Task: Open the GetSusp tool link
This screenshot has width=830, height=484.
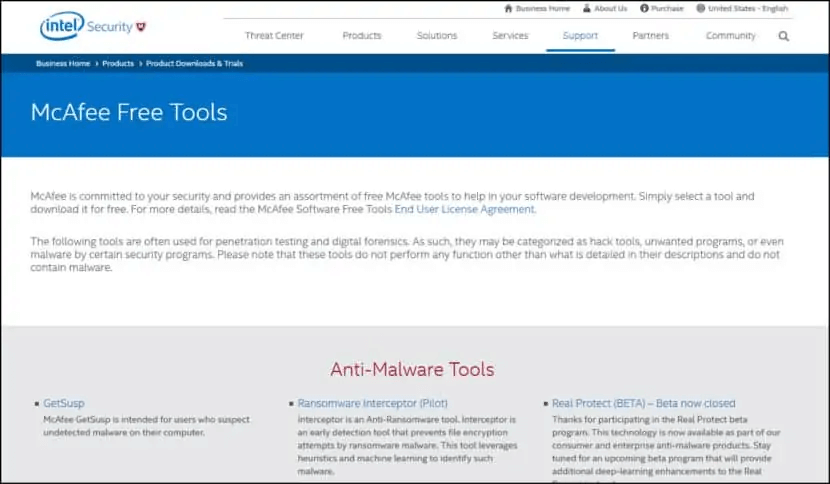Action: point(64,403)
